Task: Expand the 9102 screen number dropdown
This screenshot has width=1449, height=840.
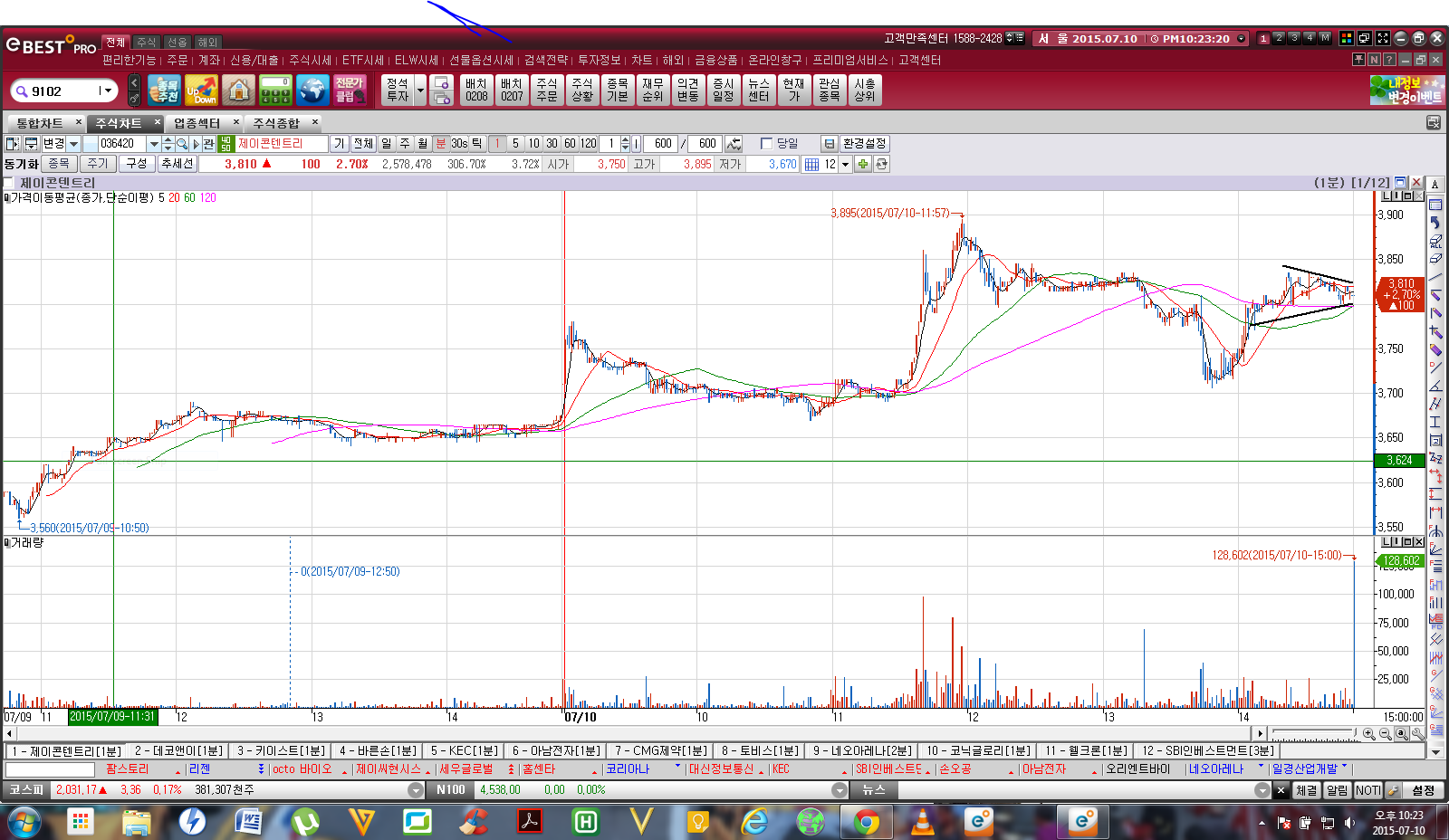Action: (x=108, y=91)
